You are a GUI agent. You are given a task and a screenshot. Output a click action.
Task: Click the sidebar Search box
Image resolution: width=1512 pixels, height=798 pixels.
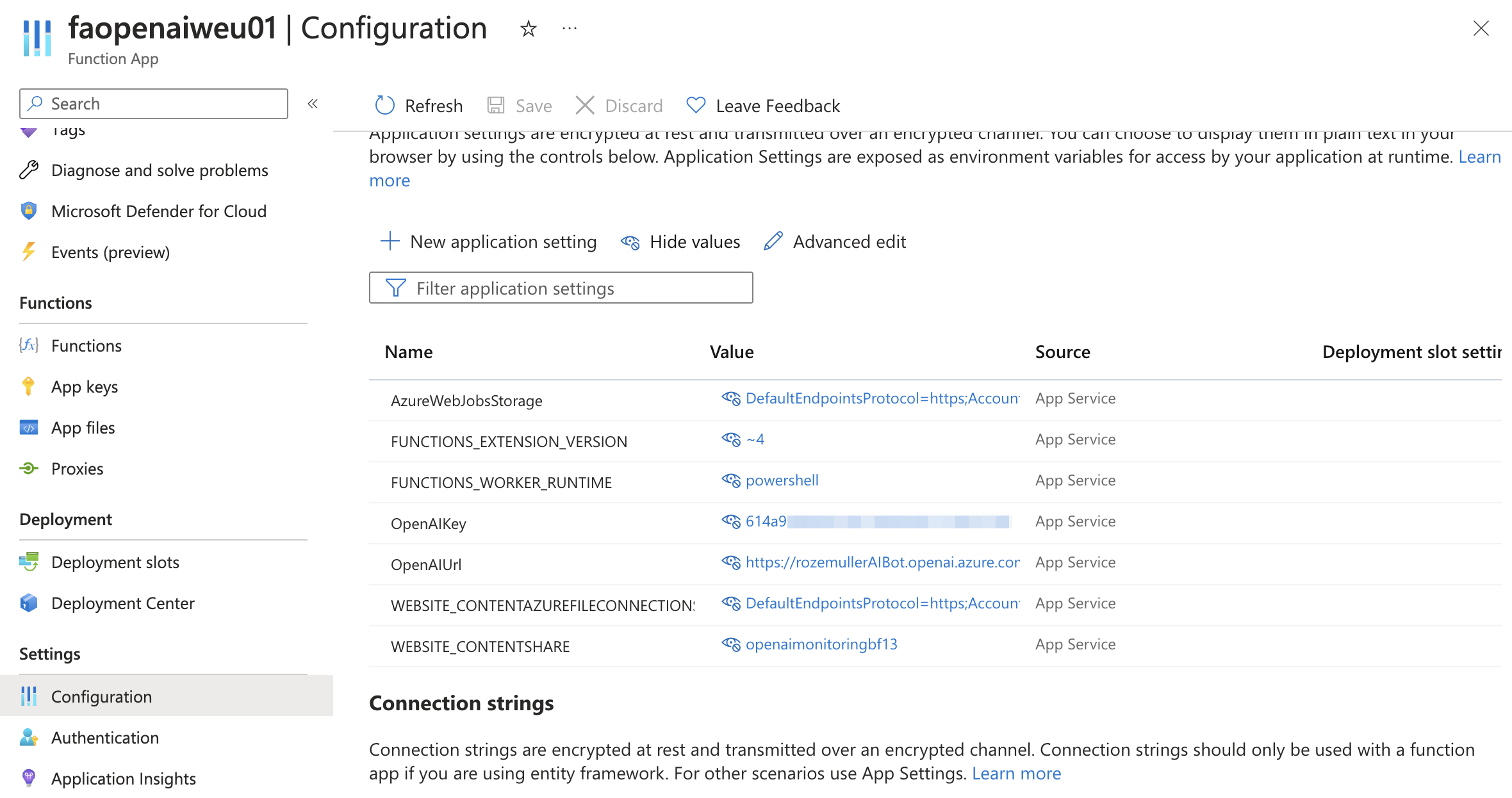pyautogui.click(x=154, y=104)
